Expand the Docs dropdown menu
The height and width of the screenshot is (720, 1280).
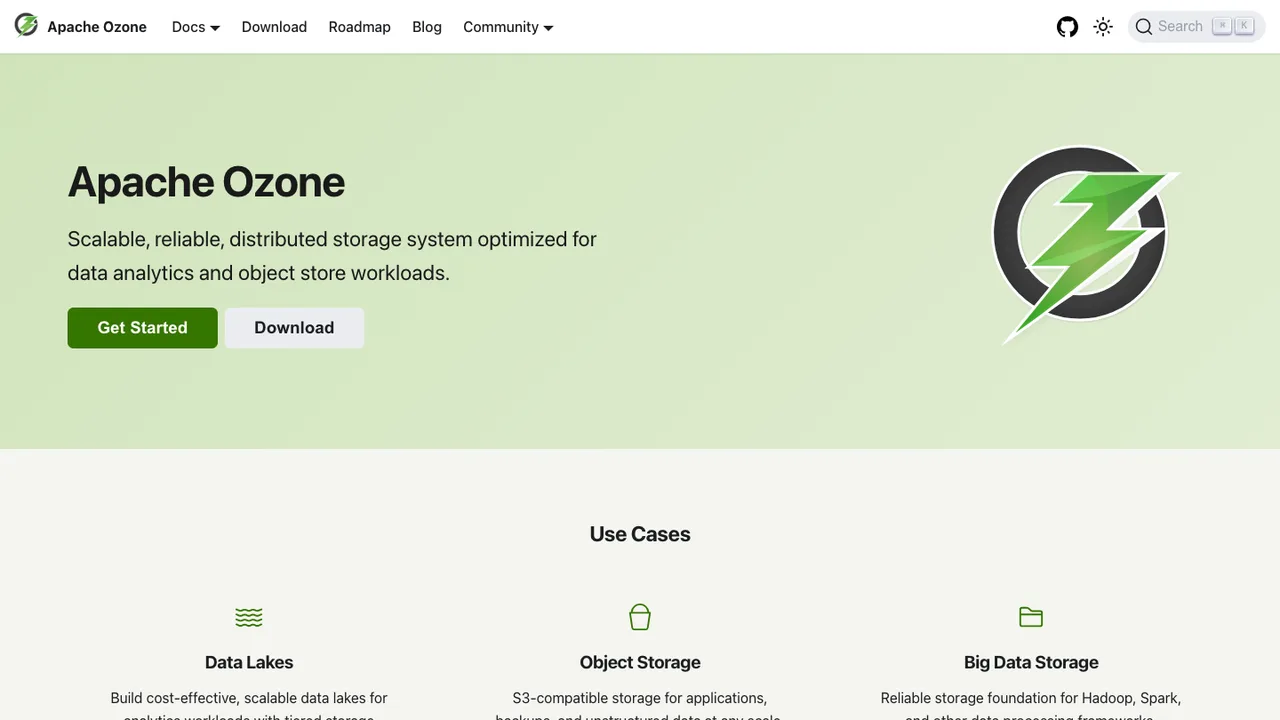pos(195,27)
